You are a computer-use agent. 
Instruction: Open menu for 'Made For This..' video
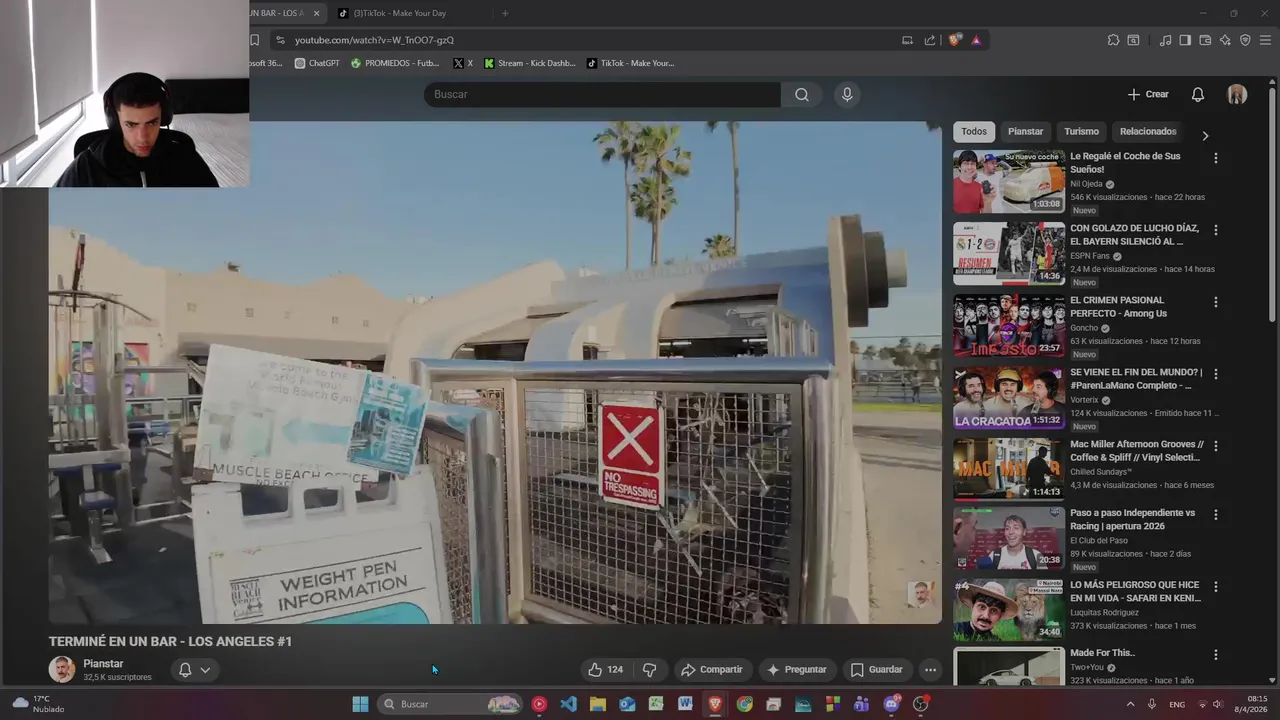1216,655
